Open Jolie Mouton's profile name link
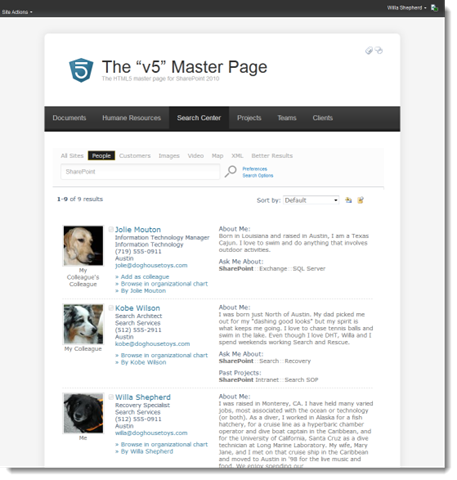 [x=138, y=229]
